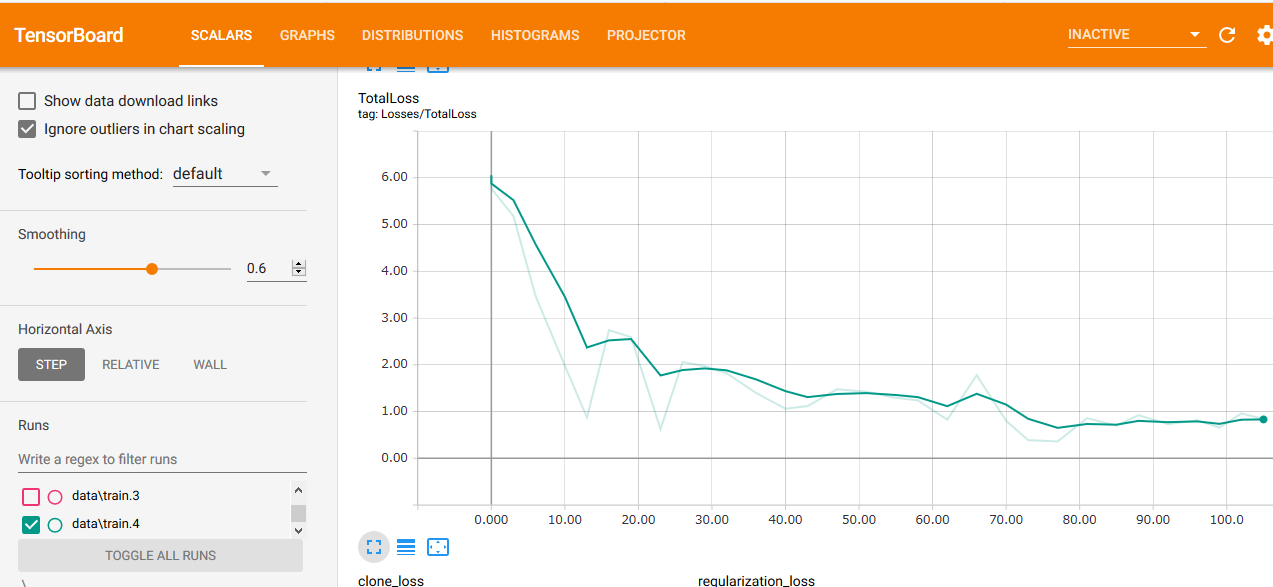
Task: Open TensorBoard settings gear
Action: click(x=1264, y=35)
